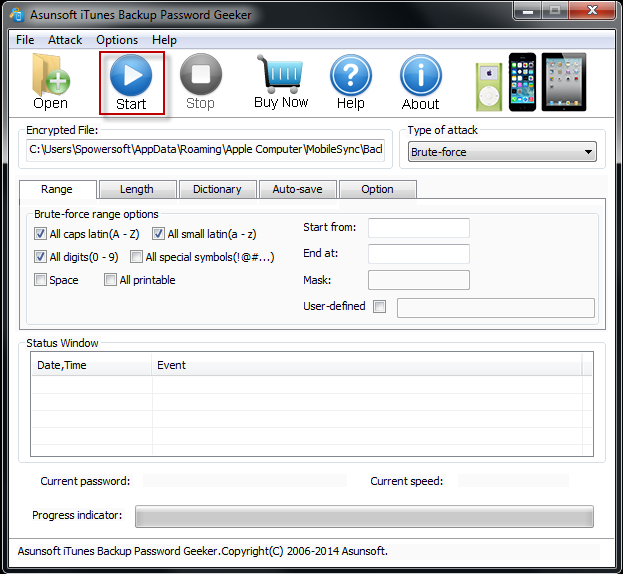Viewport: 623px width, 574px height.
Task: Click the Current speed value field
Action: [513, 481]
